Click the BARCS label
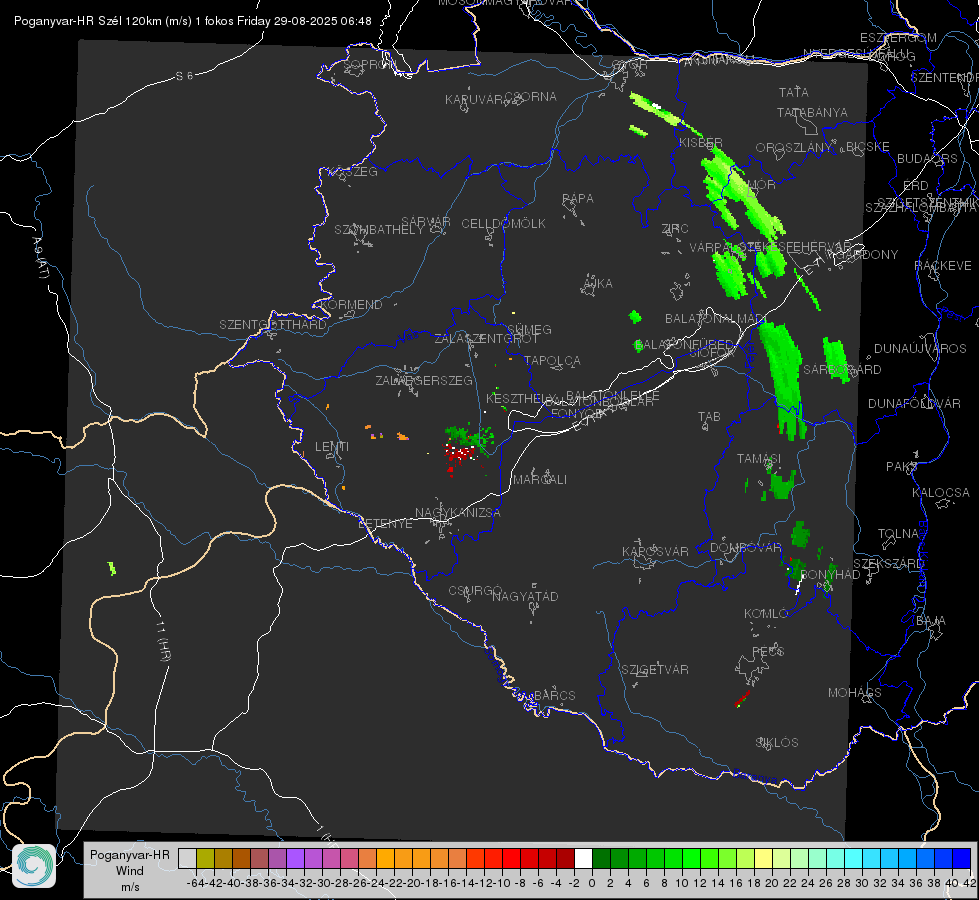 click(555, 696)
